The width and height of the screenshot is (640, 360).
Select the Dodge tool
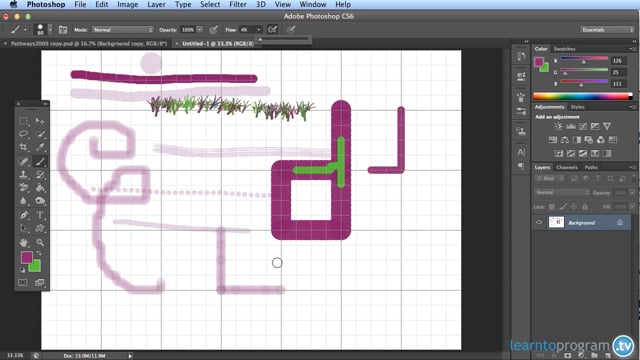tap(40, 201)
